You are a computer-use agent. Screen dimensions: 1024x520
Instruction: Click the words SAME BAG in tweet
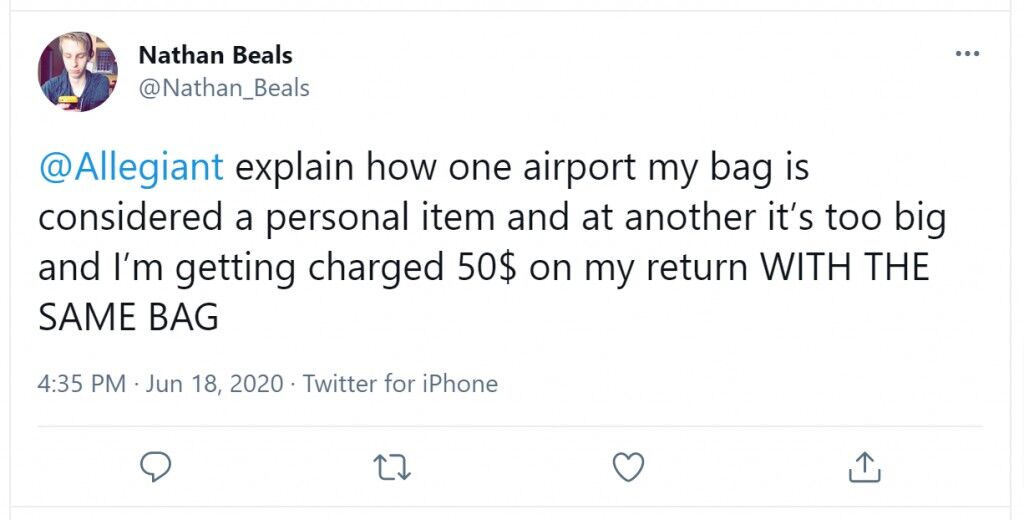coord(128,317)
